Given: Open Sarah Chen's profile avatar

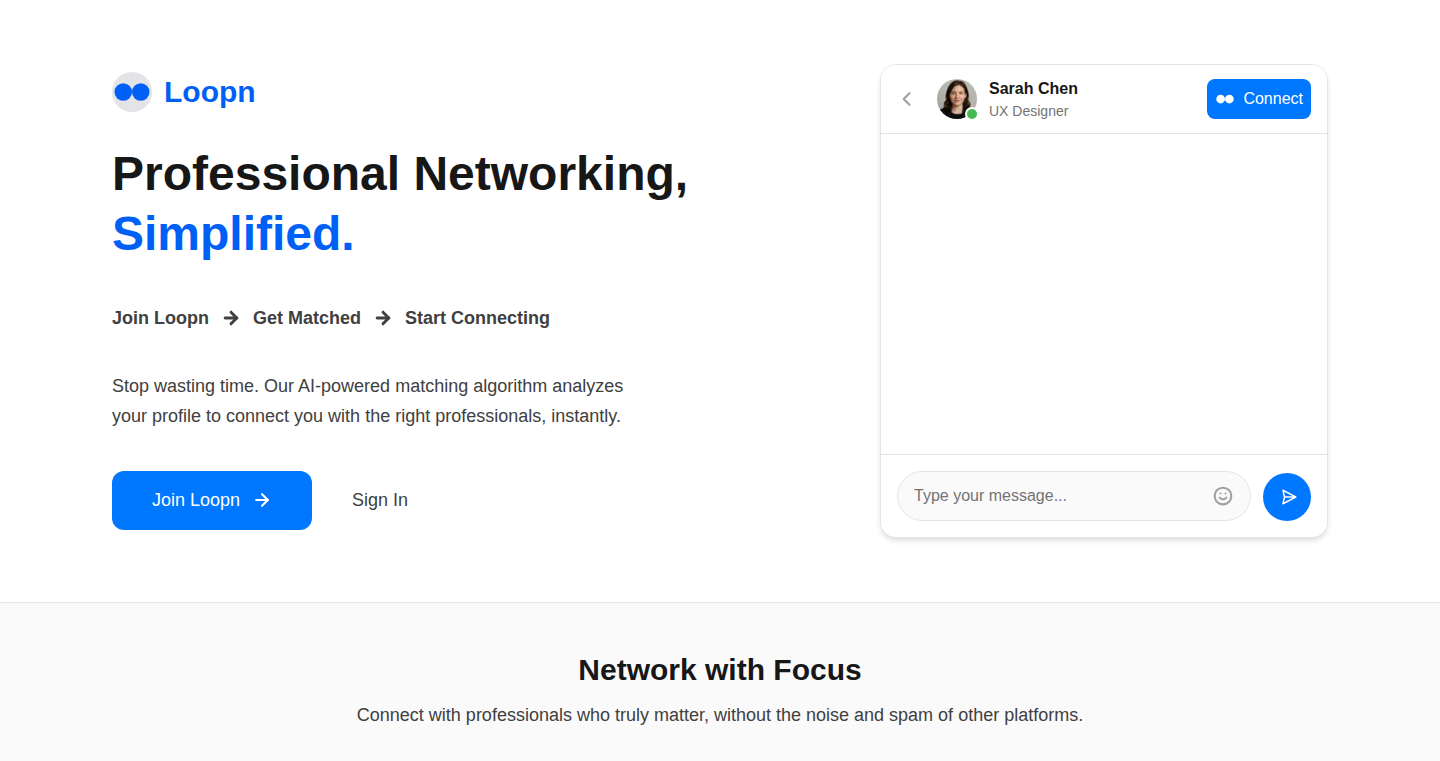Looking at the screenshot, I should click(x=957, y=99).
